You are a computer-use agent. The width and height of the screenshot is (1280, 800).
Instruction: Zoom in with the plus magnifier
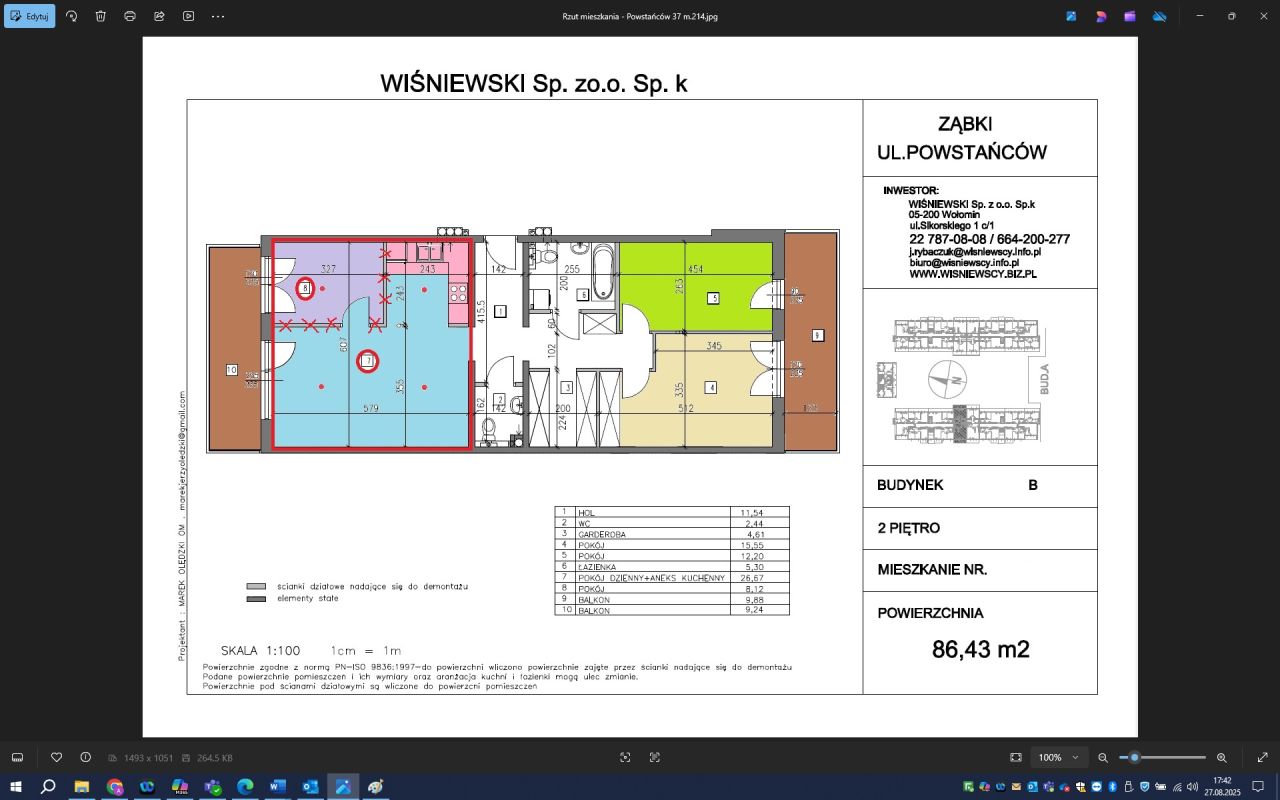(1222, 757)
